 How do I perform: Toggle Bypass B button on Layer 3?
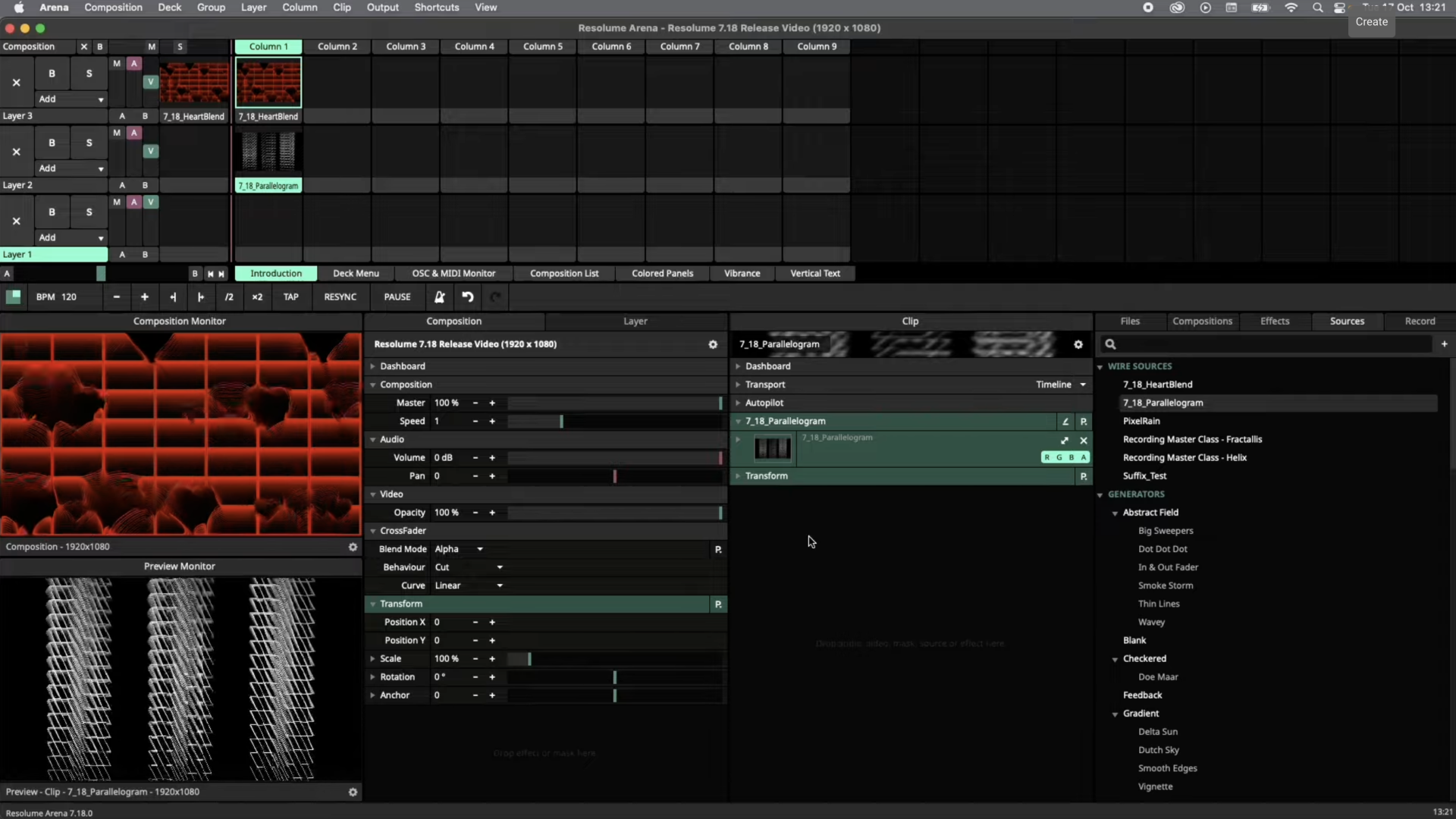tap(52, 74)
